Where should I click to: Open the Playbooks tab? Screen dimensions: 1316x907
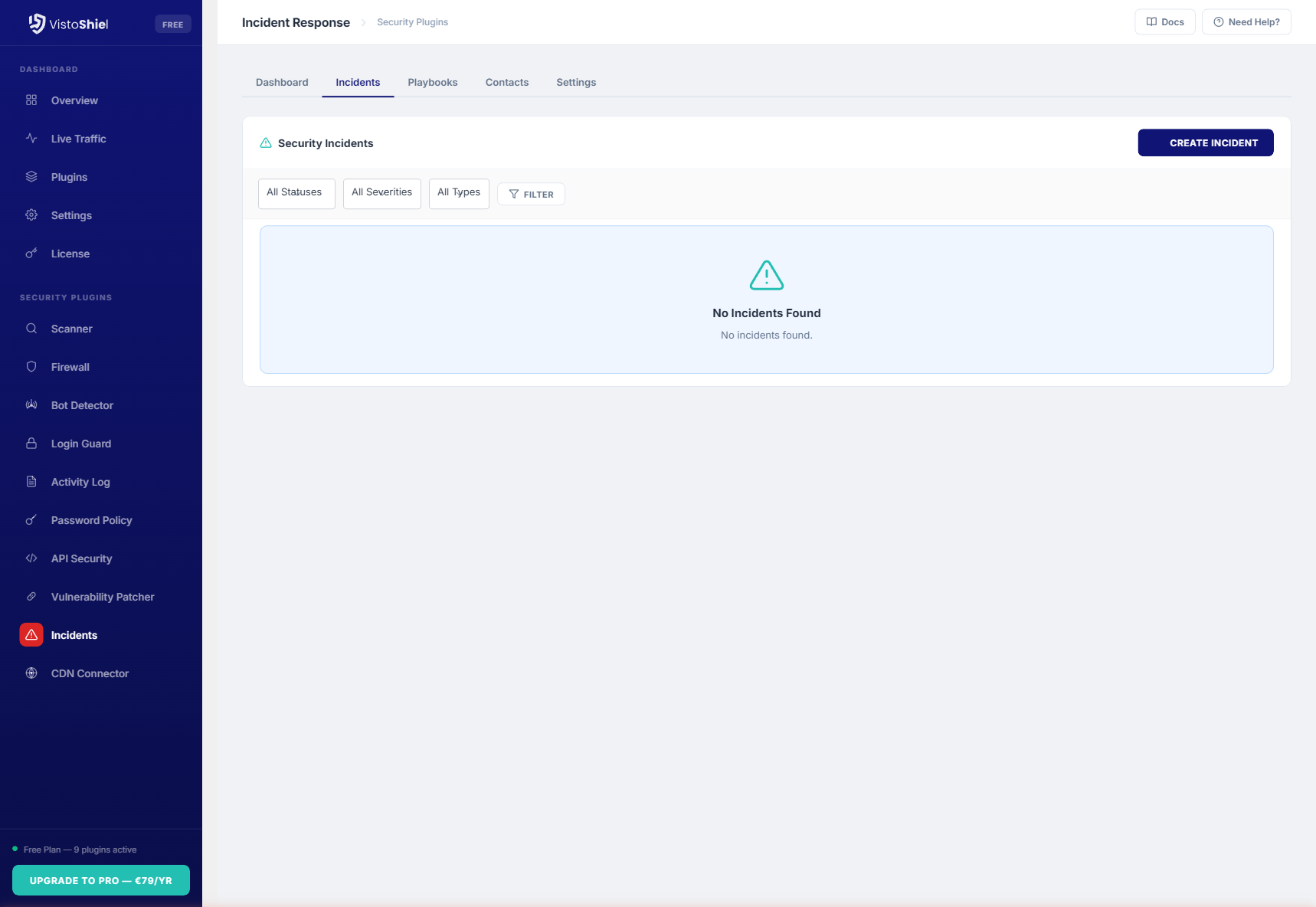tap(433, 82)
